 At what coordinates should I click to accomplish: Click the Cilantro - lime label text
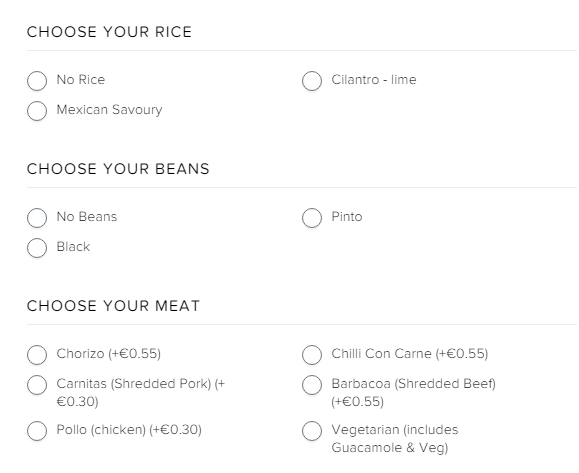click(x=374, y=79)
